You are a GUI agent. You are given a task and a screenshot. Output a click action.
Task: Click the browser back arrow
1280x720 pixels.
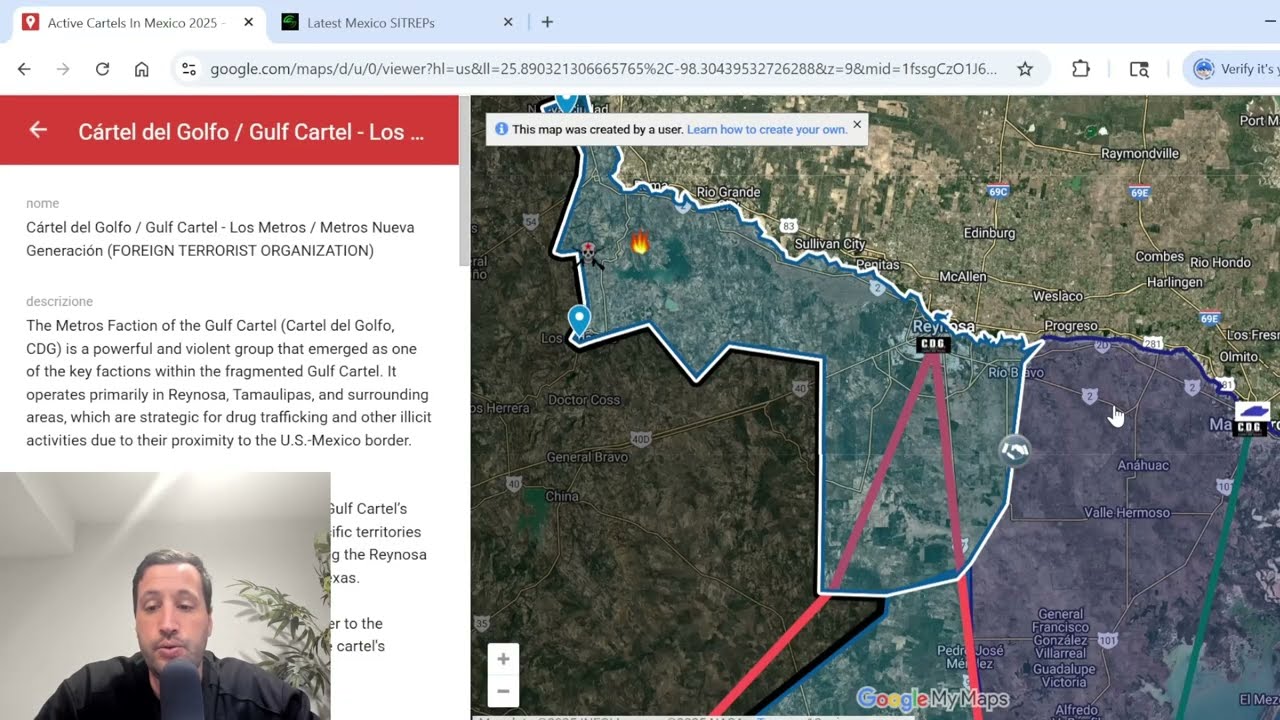coord(24,69)
